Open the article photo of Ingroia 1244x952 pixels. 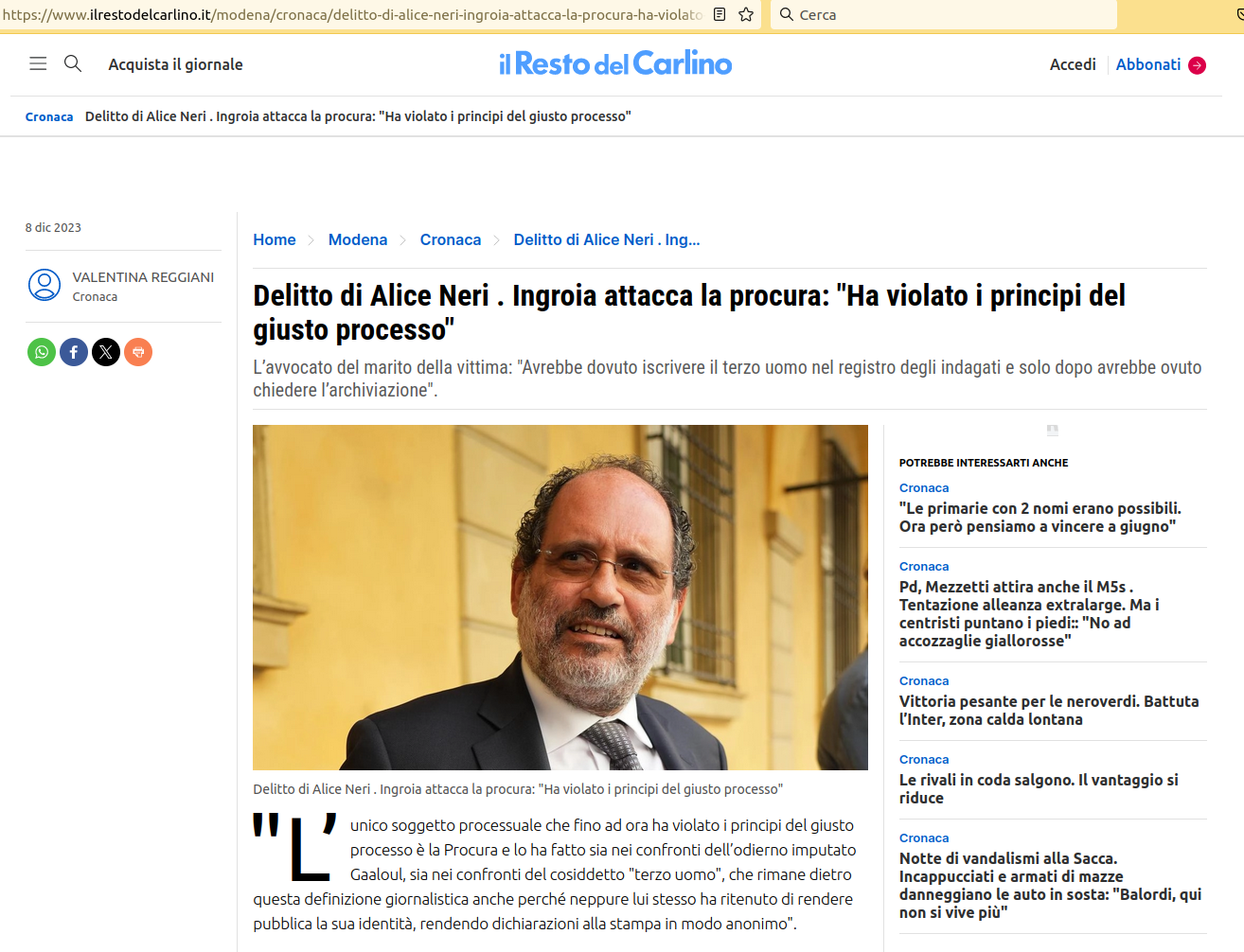[x=560, y=597]
